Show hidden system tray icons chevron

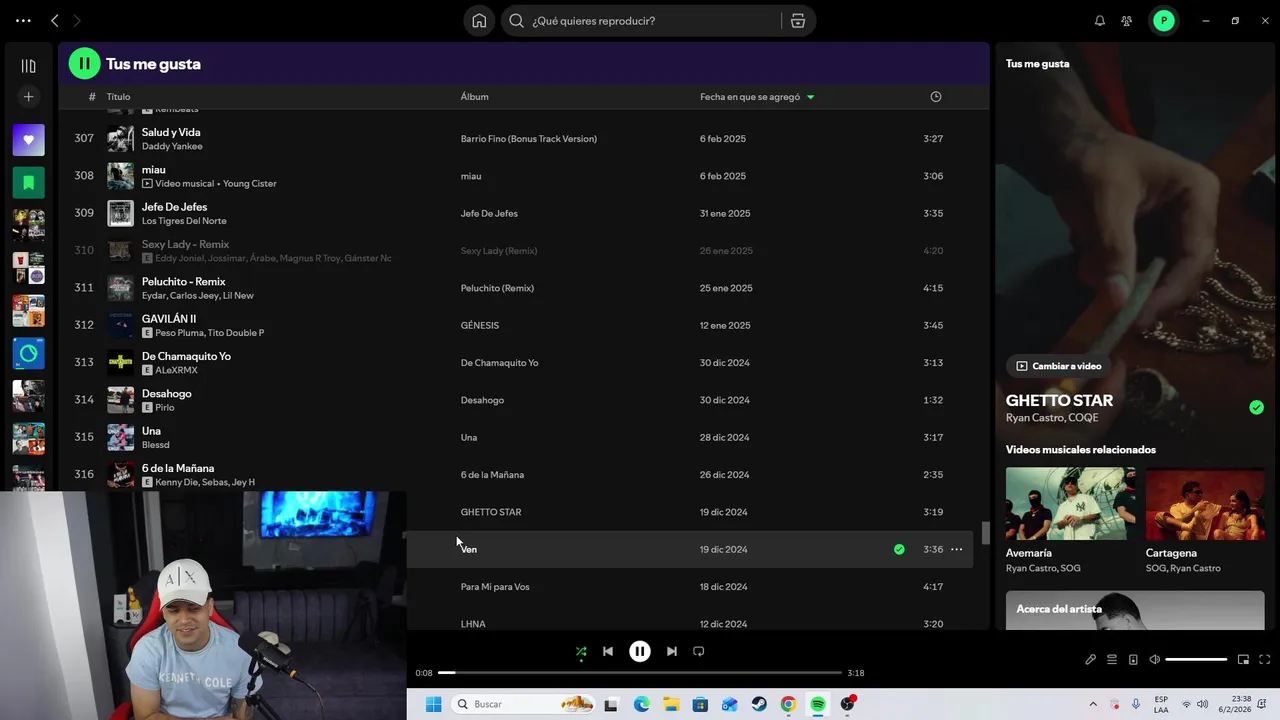[x=1093, y=704]
